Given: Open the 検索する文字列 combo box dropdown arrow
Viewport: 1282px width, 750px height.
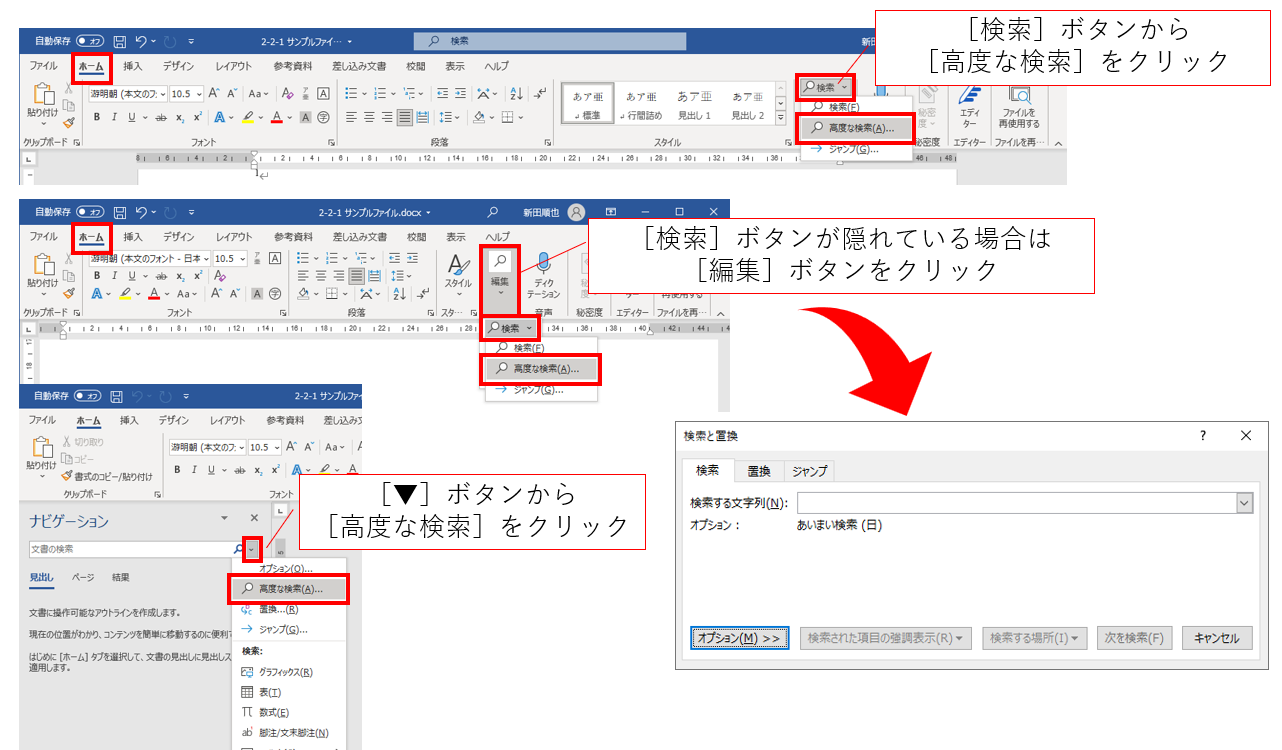Looking at the screenshot, I should (x=1244, y=503).
